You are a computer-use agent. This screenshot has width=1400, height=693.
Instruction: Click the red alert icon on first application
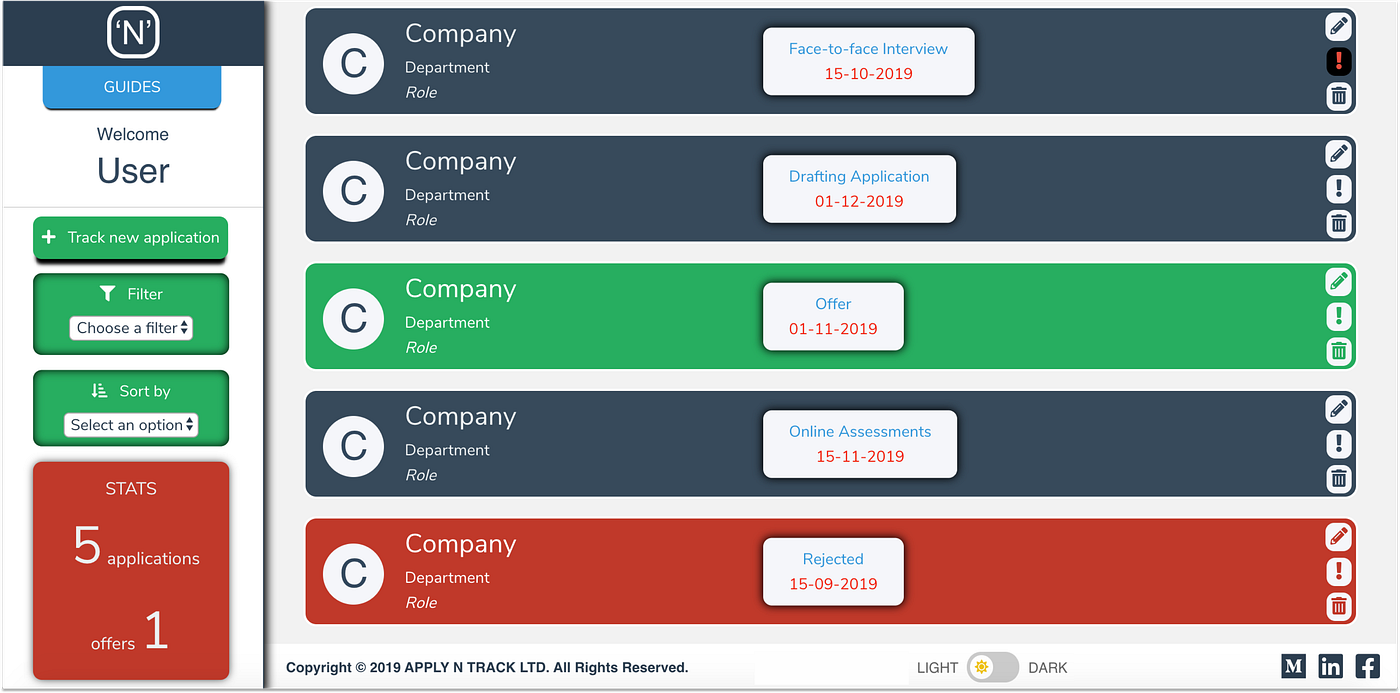click(1338, 61)
